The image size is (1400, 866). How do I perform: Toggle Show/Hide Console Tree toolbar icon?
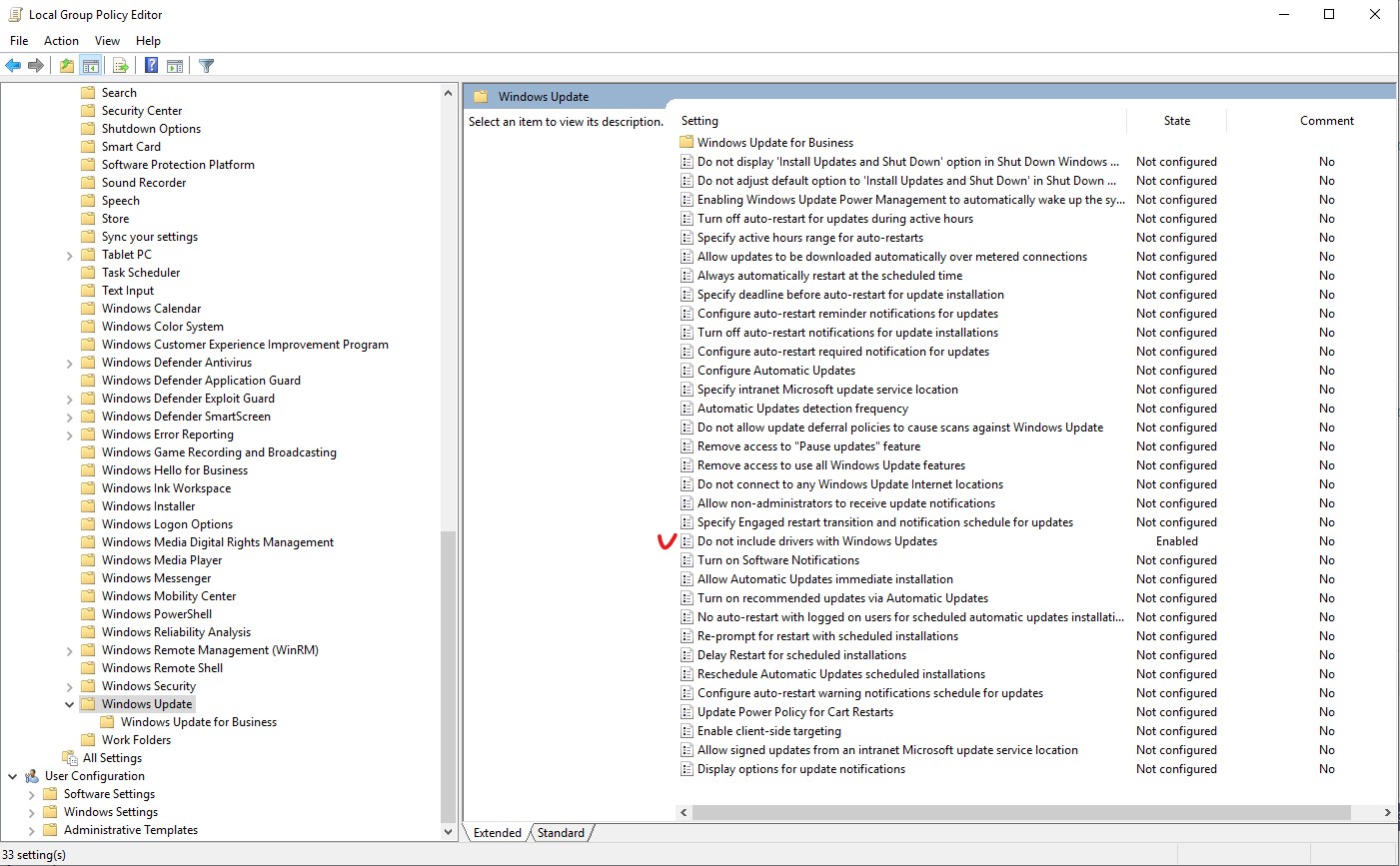tap(91, 66)
